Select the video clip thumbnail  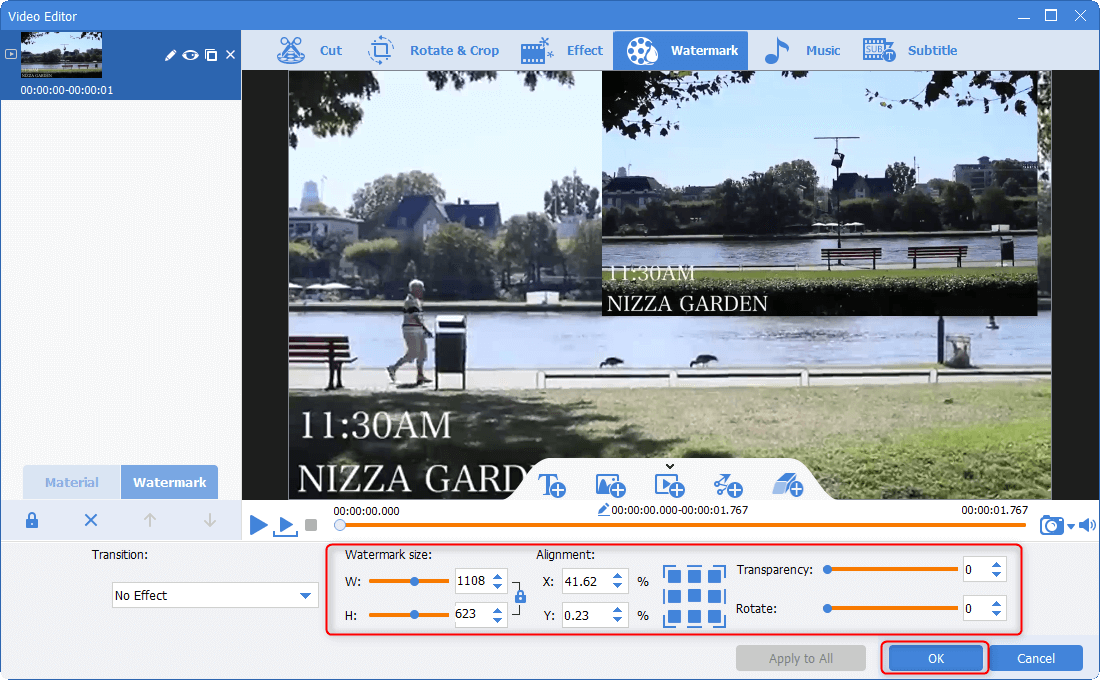[x=61, y=55]
